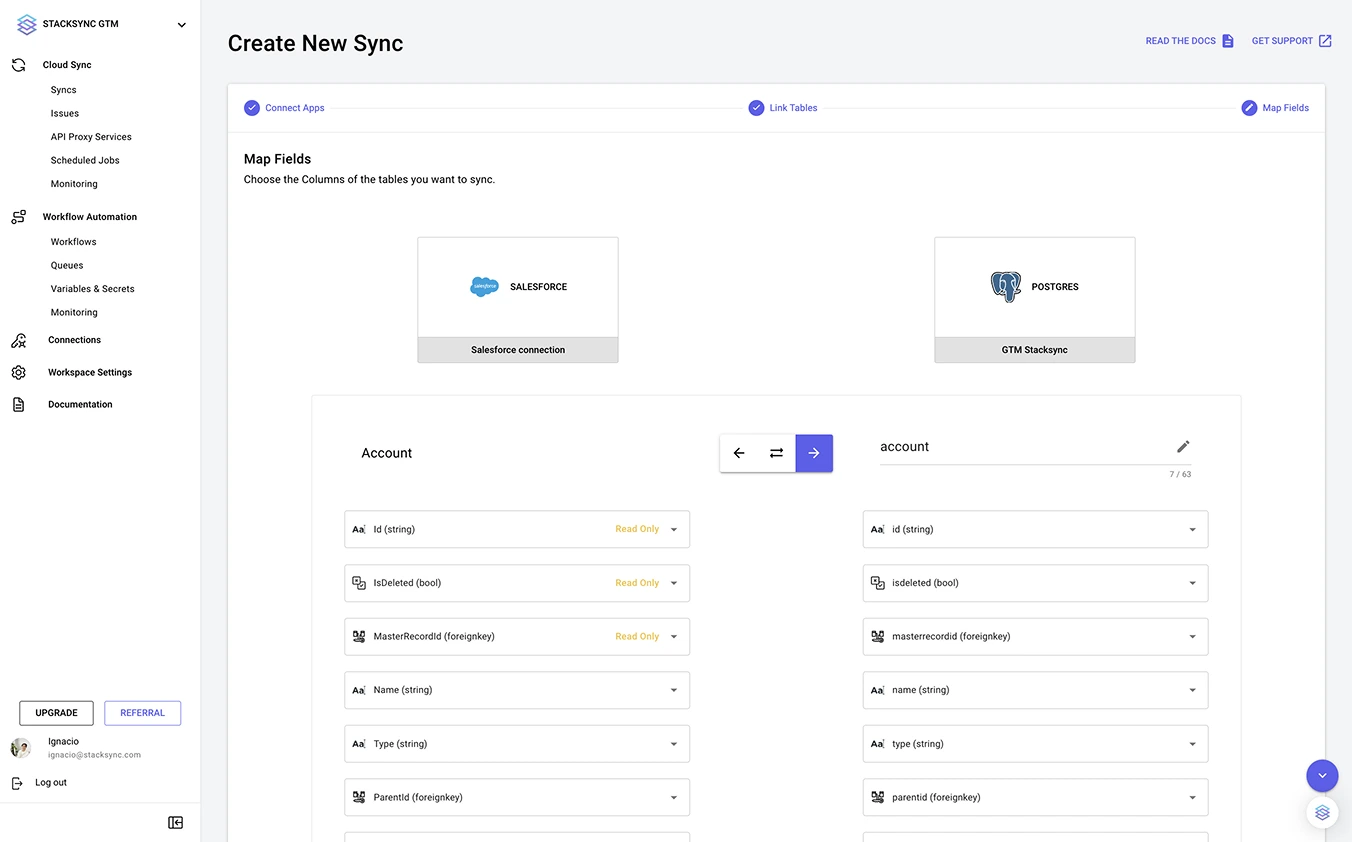Viewport: 1352px width, 842px height.
Task: Open Monitoring under Cloud Sync
Action: coord(74,184)
